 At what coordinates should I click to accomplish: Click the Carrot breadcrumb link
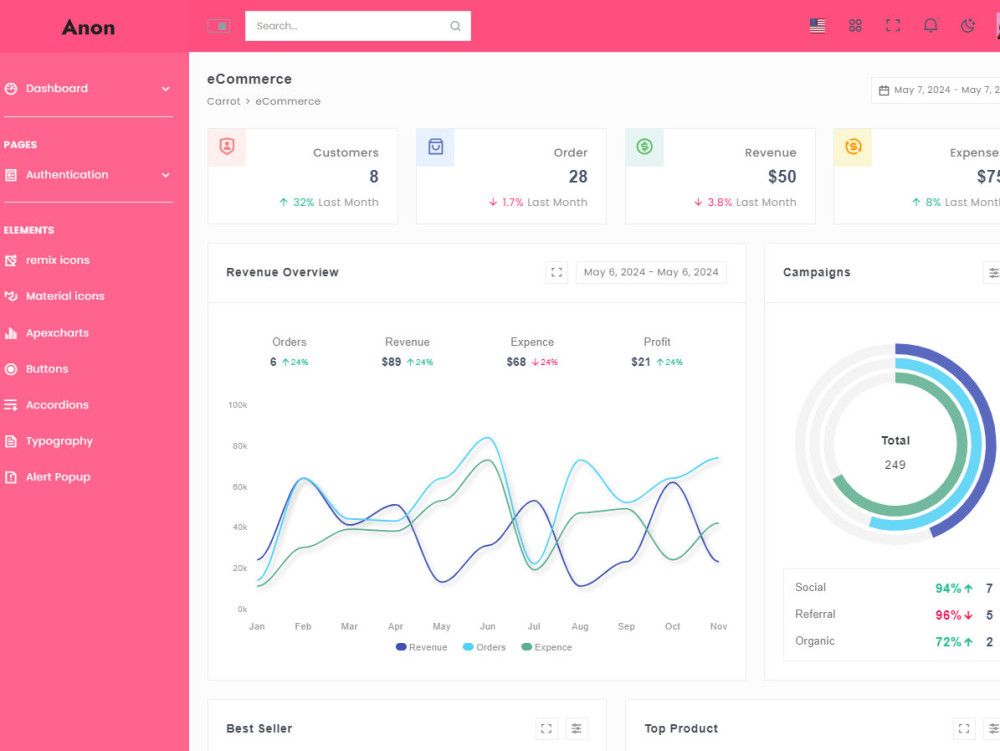pos(223,101)
